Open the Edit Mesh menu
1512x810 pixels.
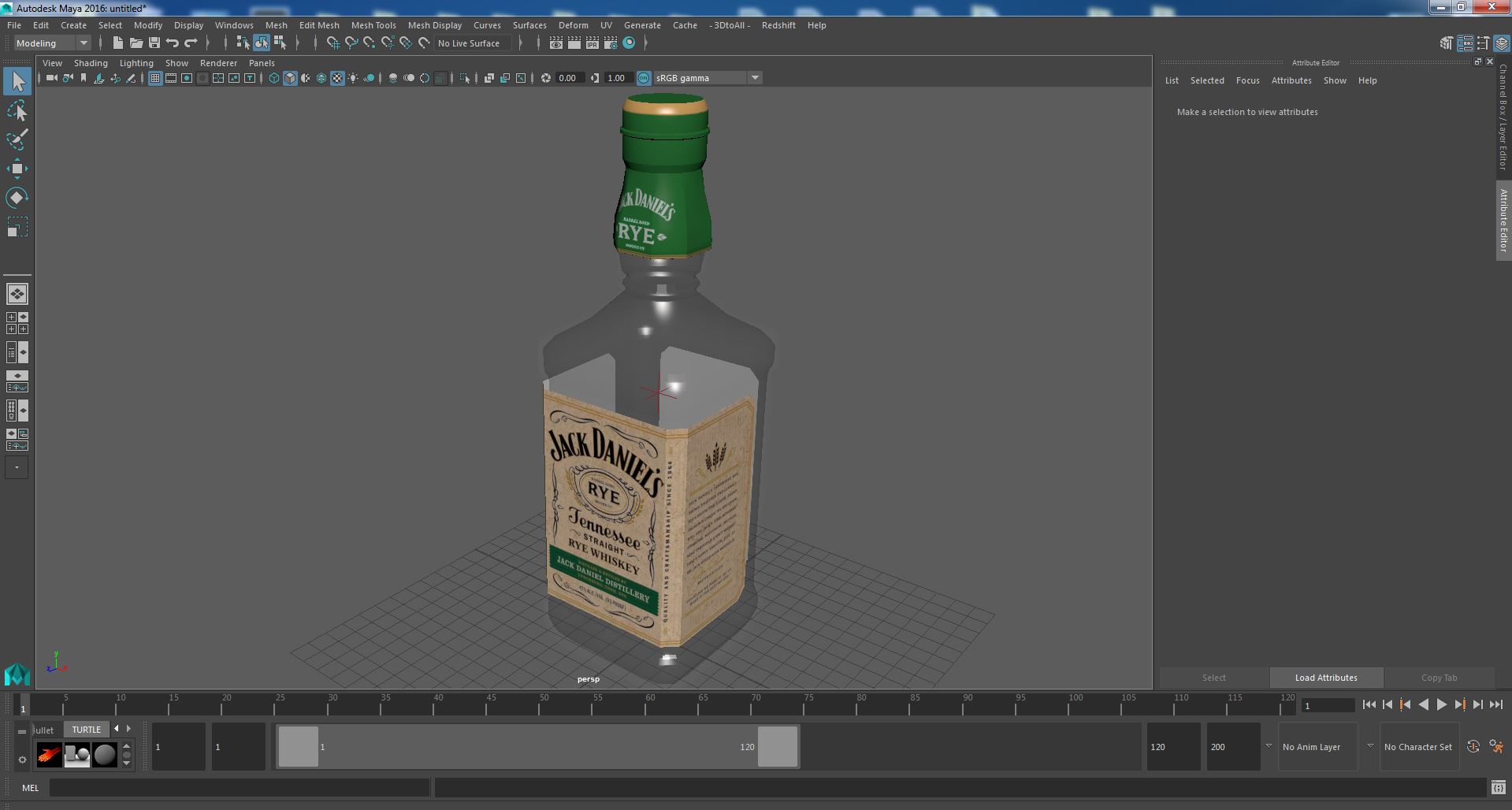319,25
